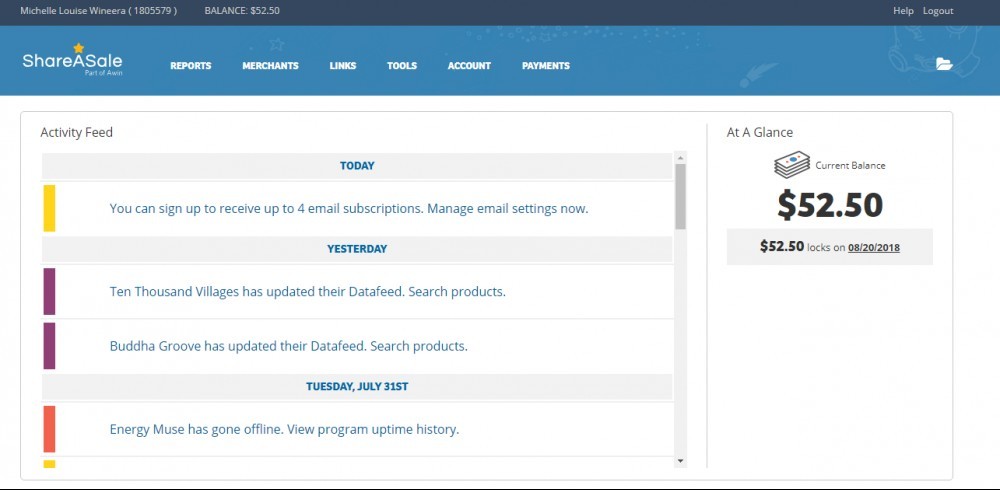Click the red marker beside Energy Muse
1000x490 pixels.
49,429
